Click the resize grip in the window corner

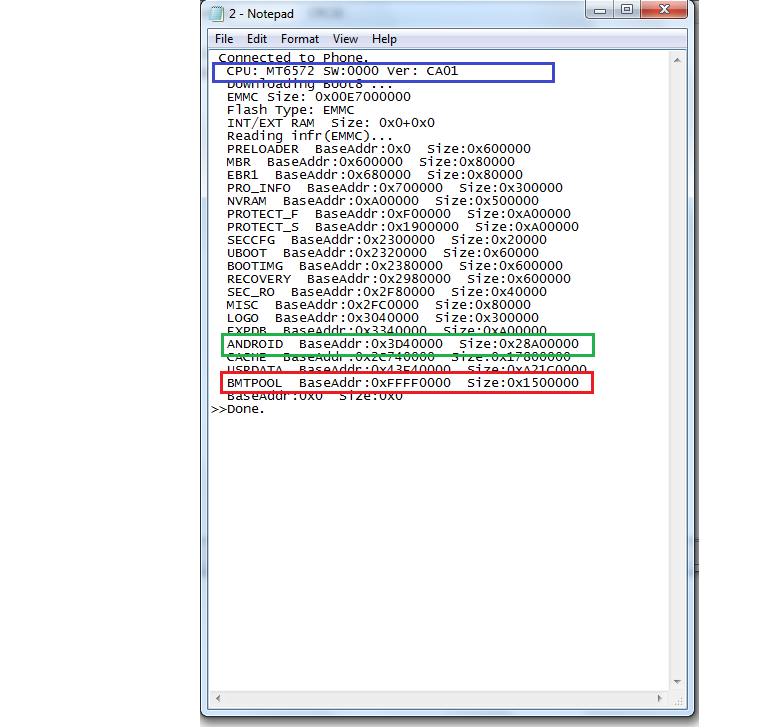(x=678, y=701)
